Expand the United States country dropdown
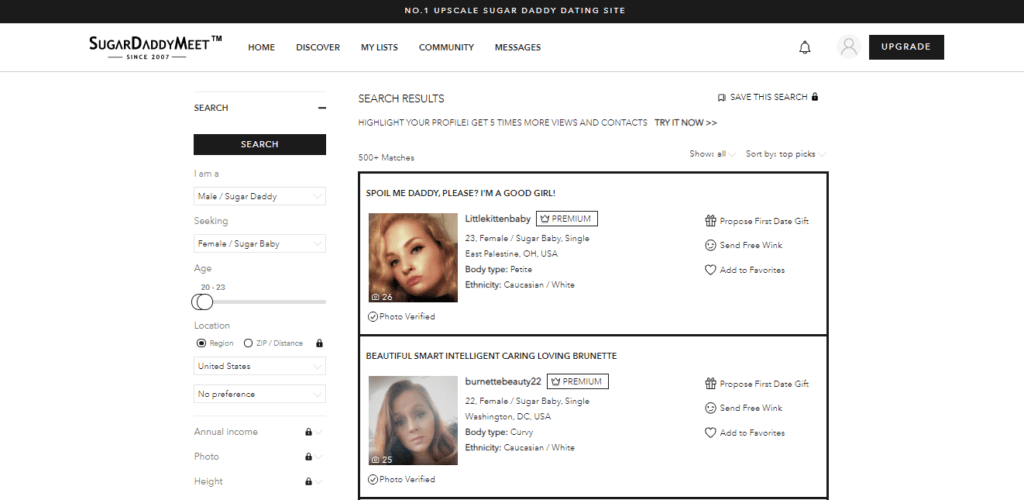The width and height of the screenshot is (1024, 500). (259, 367)
